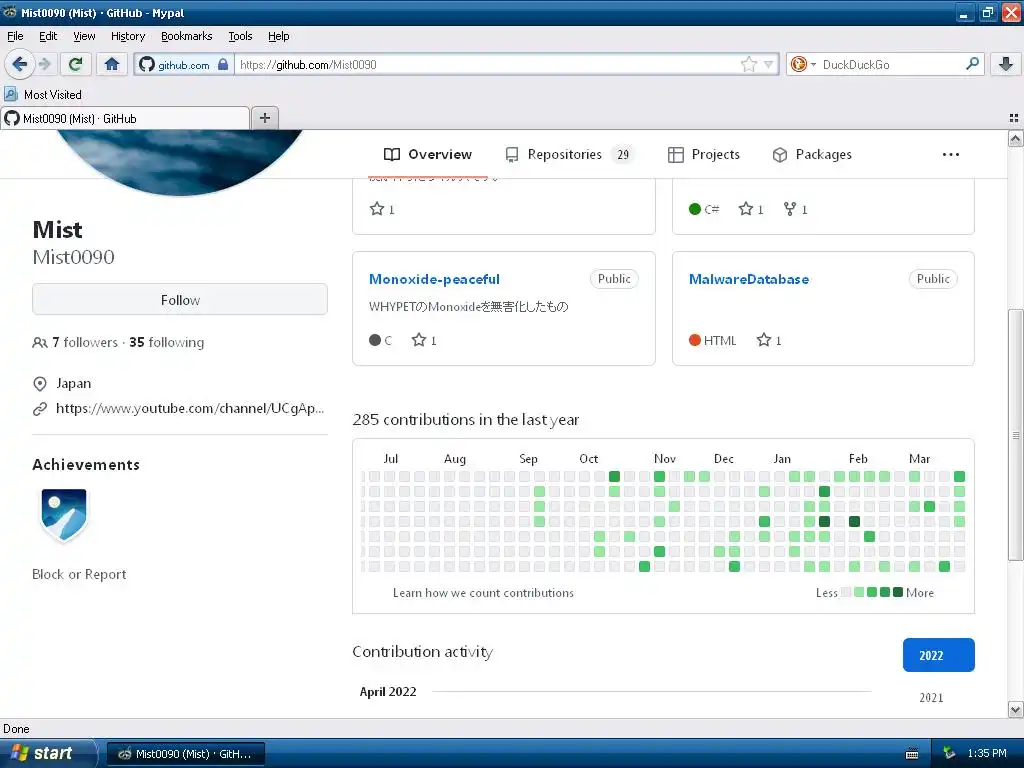Bookmark this page with the star icon
Image resolution: width=1024 pixels, height=768 pixels.
[748, 64]
